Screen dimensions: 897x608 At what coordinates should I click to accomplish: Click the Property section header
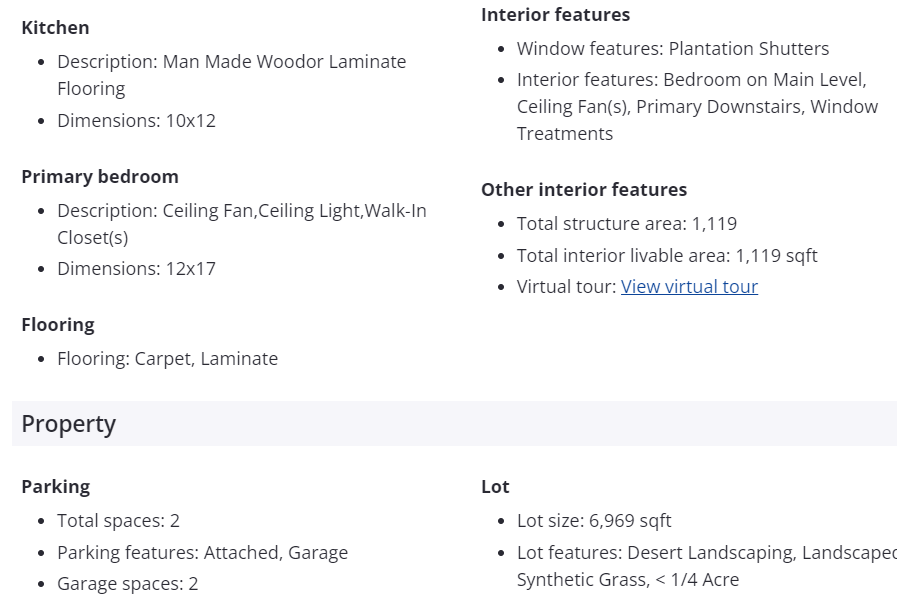(69, 424)
